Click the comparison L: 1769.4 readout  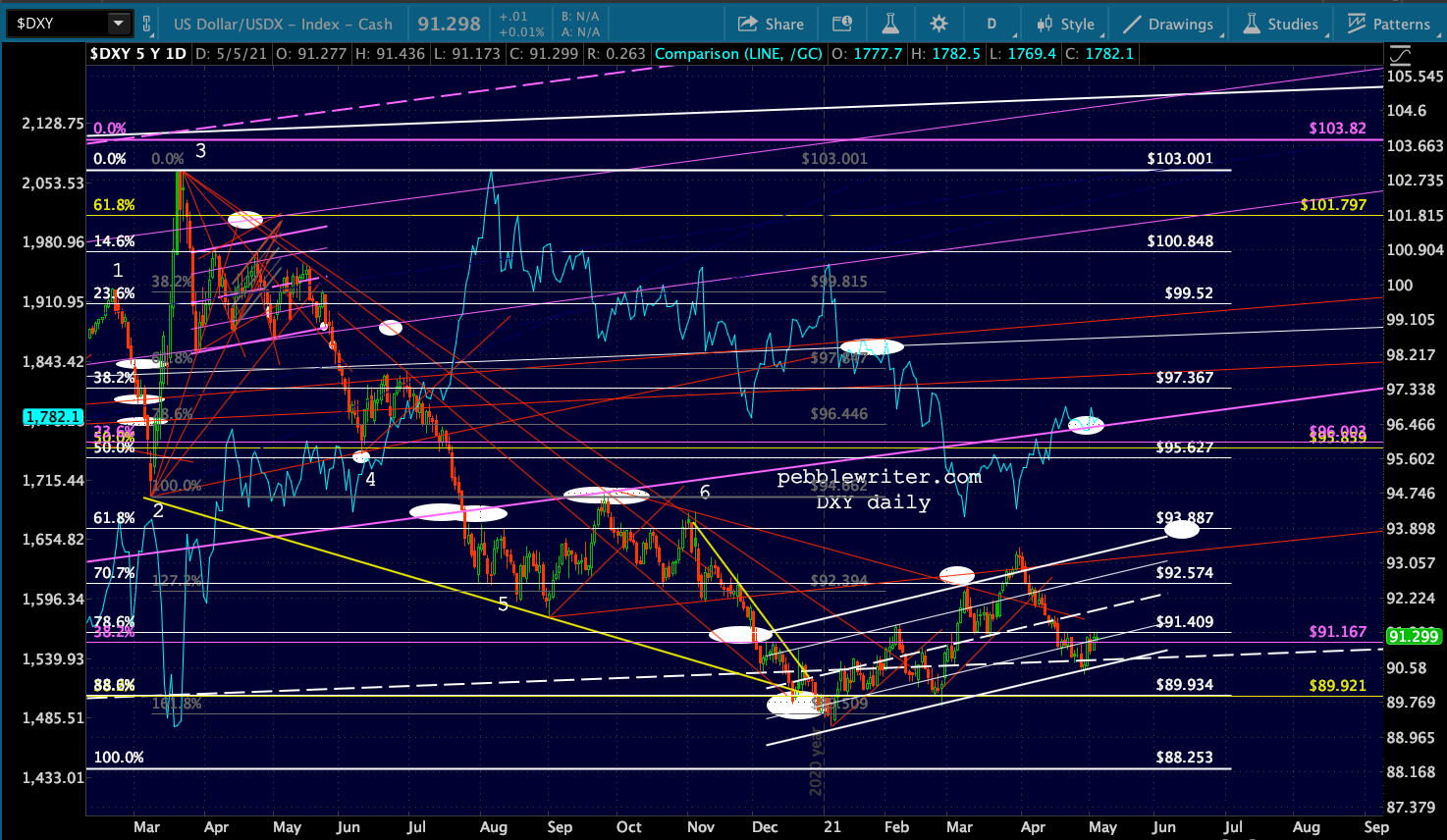click(x=1023, y=54)
